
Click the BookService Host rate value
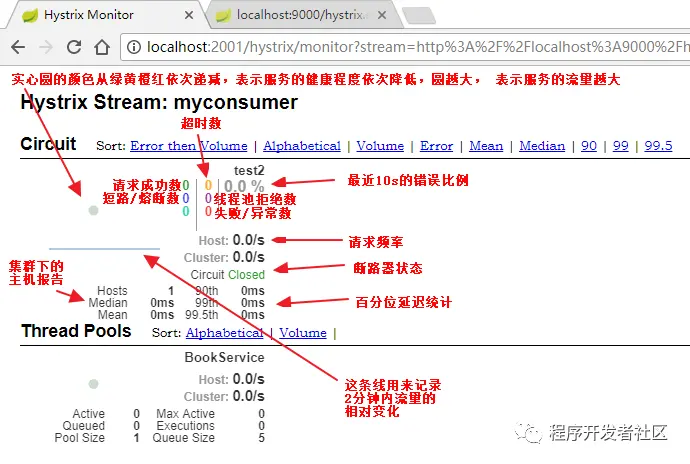point(249,379)
